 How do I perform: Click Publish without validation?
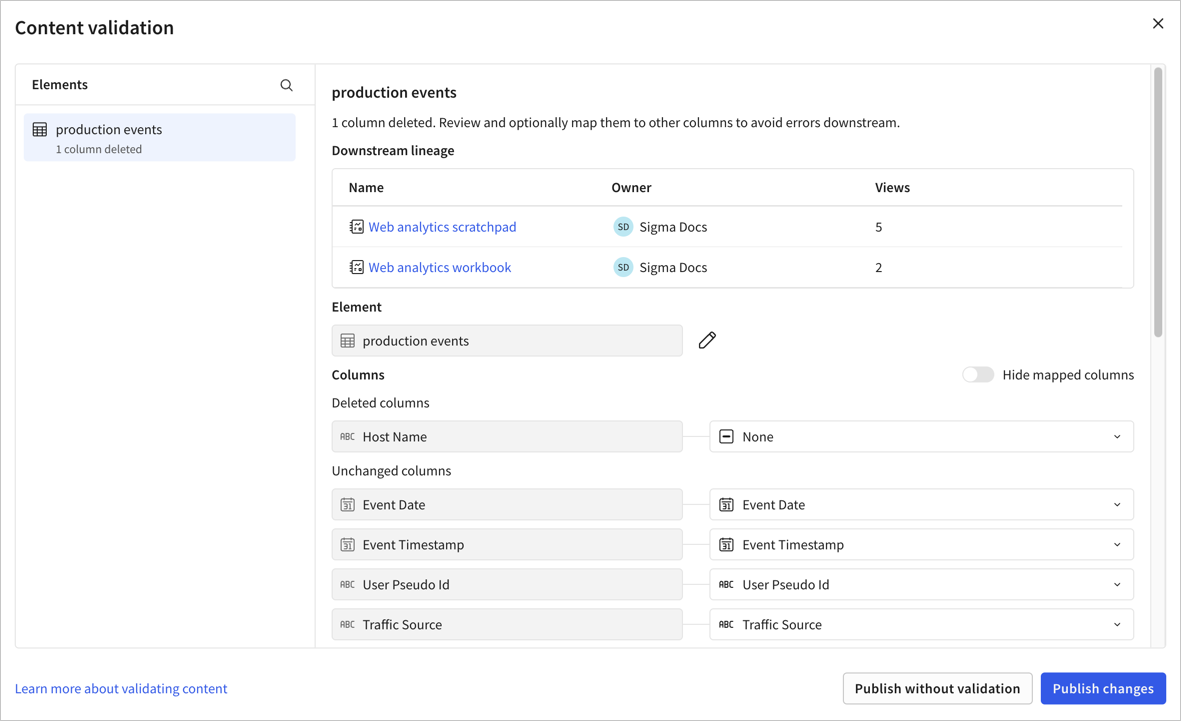point(937,688)
